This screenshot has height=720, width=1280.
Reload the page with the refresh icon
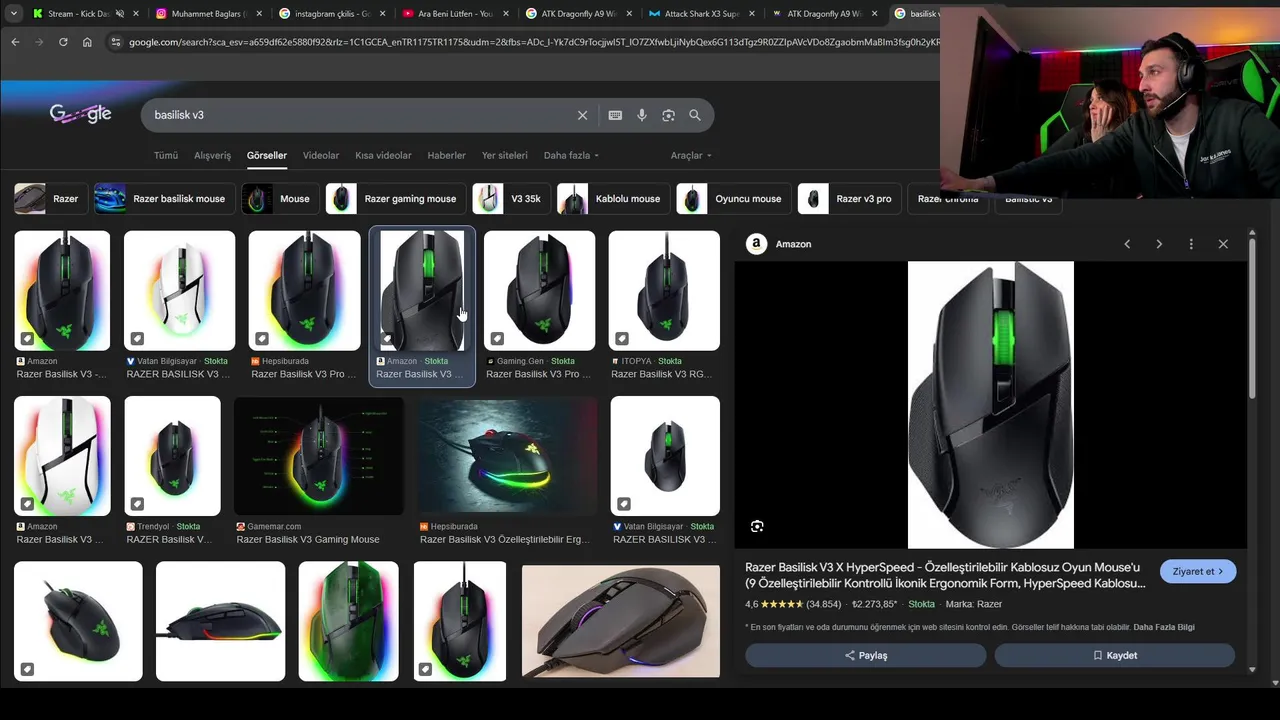[x=63, y=42]
